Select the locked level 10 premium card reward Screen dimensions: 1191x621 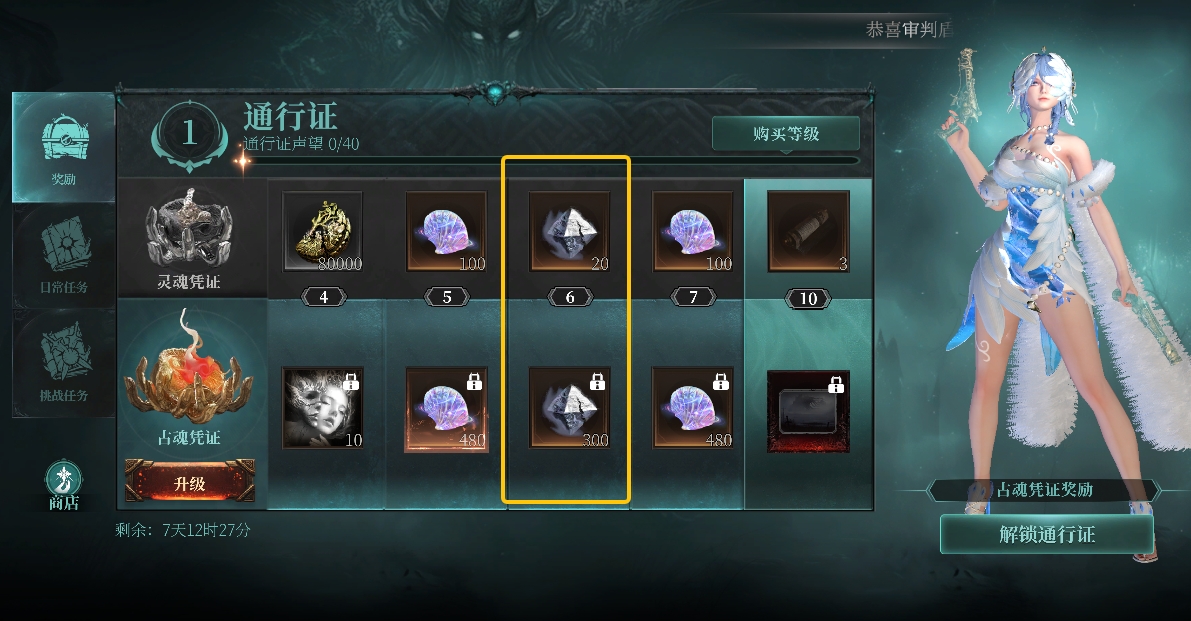[808, 411]
